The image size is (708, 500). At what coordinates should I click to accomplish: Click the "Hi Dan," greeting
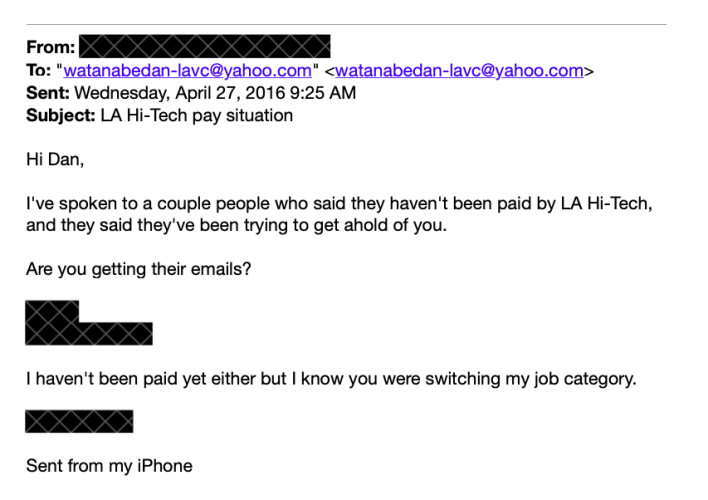click(x=53, y=159)
